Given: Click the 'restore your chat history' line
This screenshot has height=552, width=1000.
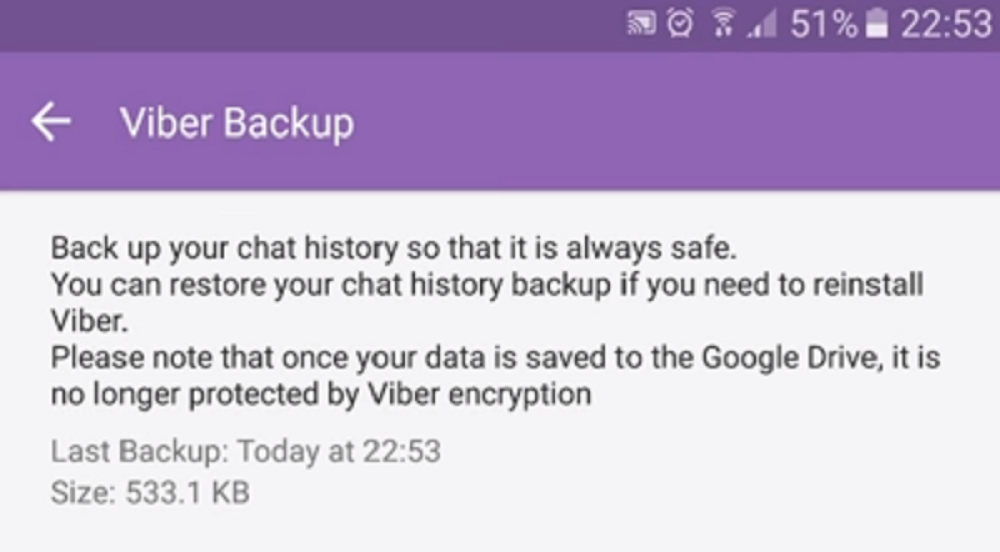Looking at the screenshot, I should pos(486,284).
